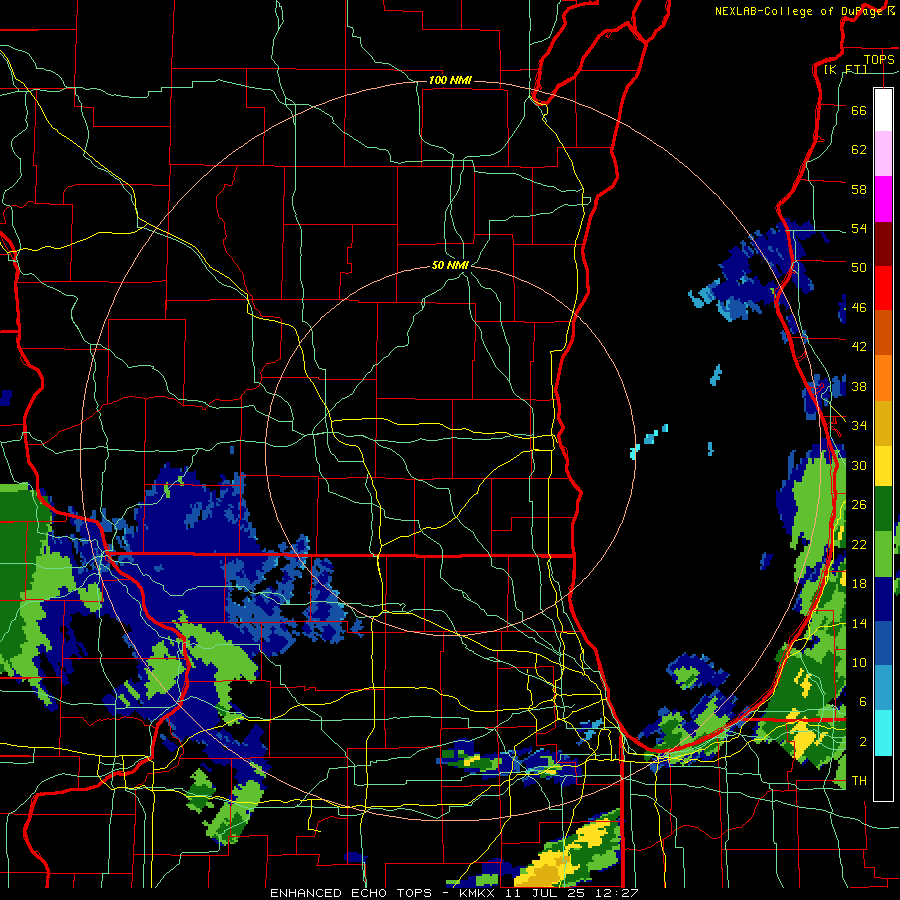
Task: Click the magenta legend swatch
Action: (x=883, y=199)
